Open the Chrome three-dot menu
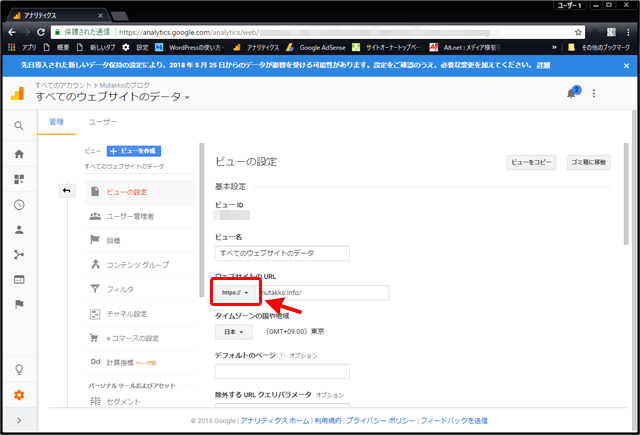The image size is (640, 435). click(628, 32)
